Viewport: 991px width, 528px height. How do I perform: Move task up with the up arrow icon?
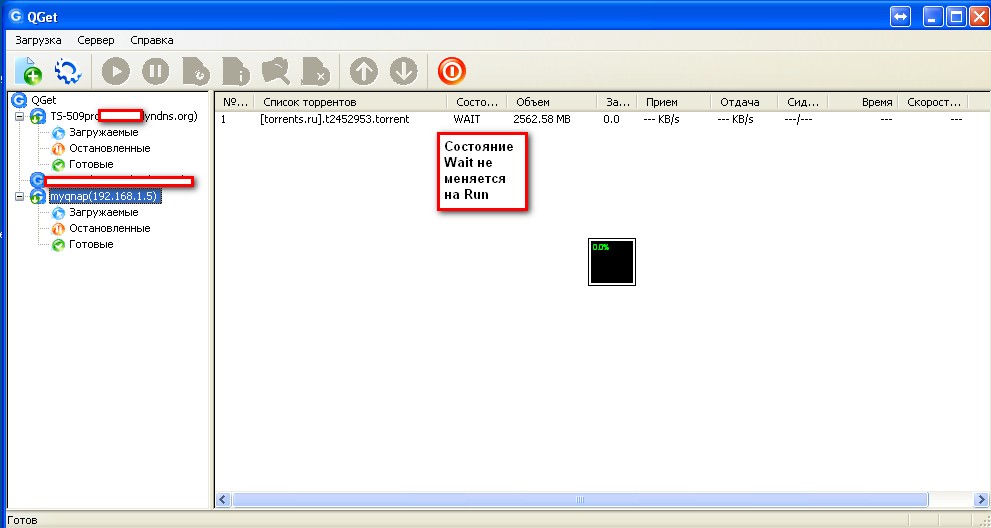click(x=364, y=71)
